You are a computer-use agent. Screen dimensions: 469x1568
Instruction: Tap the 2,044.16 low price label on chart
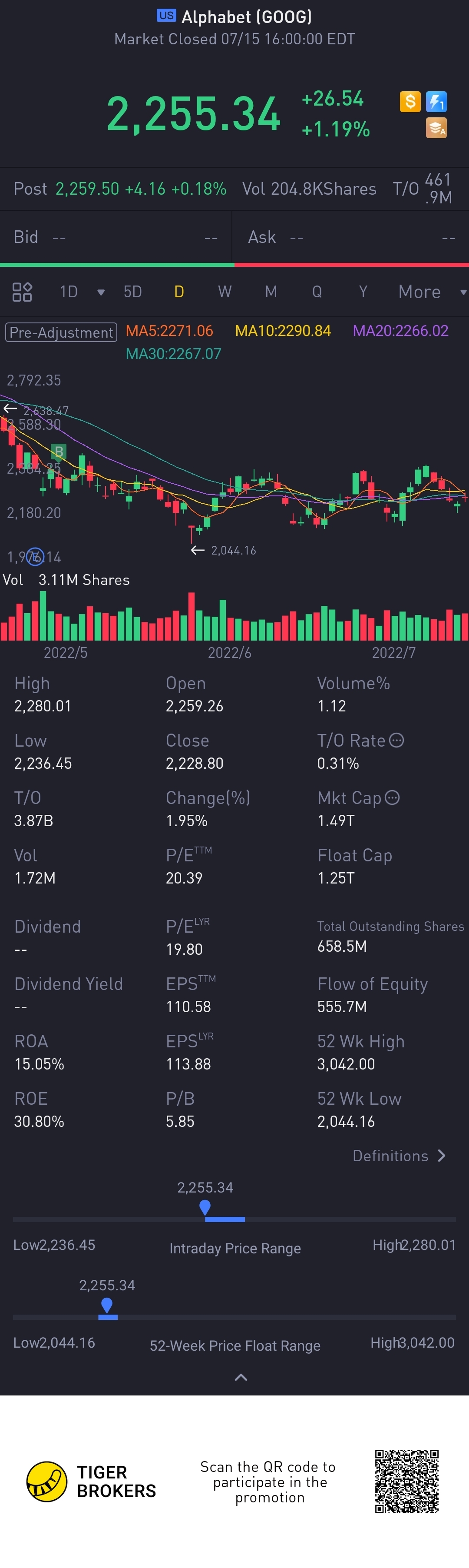[x=233, y=551]
